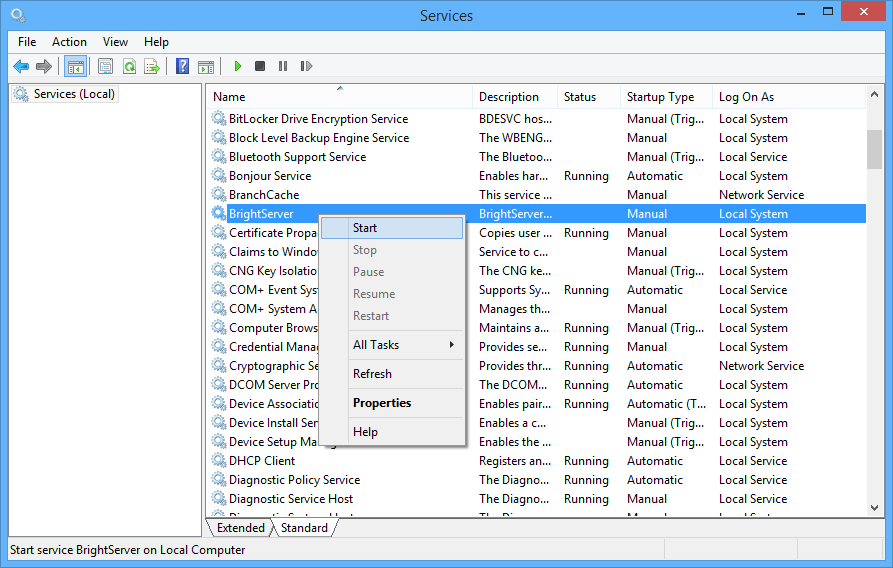893x568 pixels.
Task: Click the Back arrow toolbar icon
Action: click(21, 66)
